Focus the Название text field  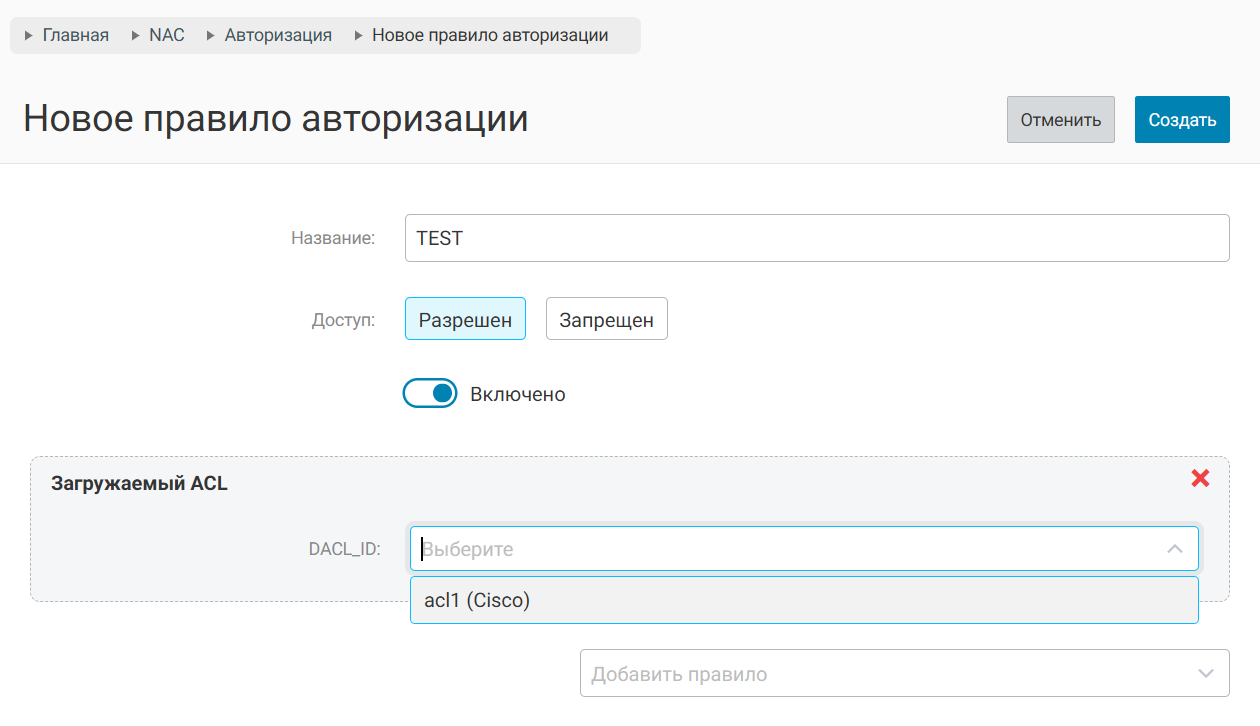(x=816, y=239)
